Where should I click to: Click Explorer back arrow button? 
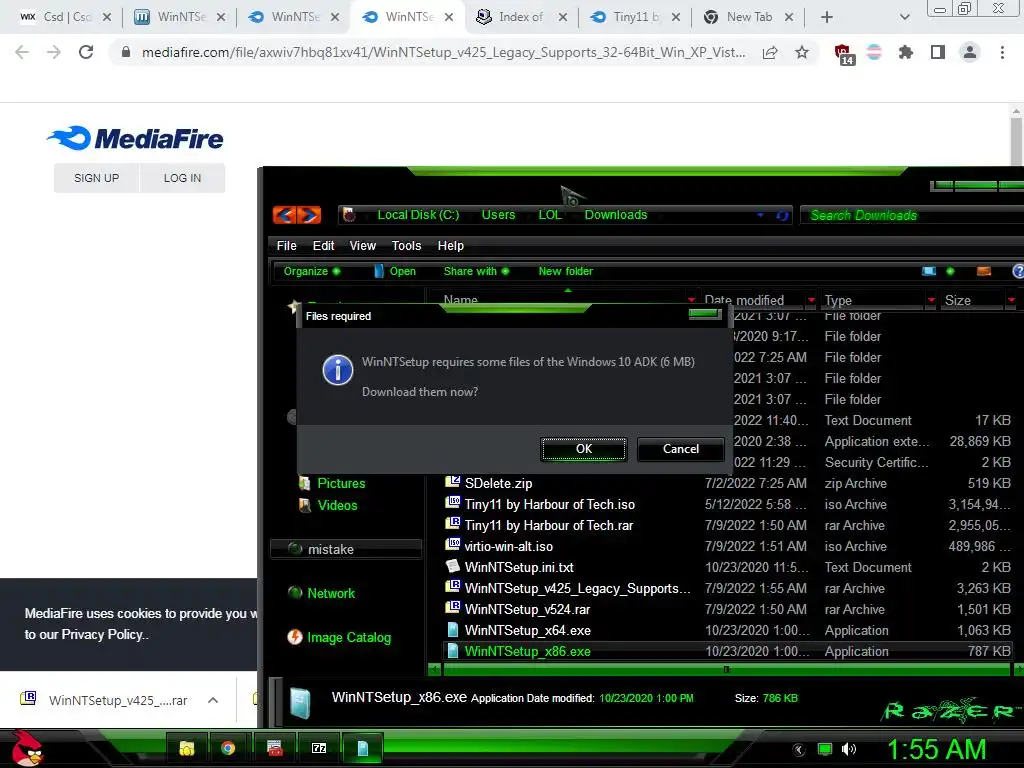(285, 215)
